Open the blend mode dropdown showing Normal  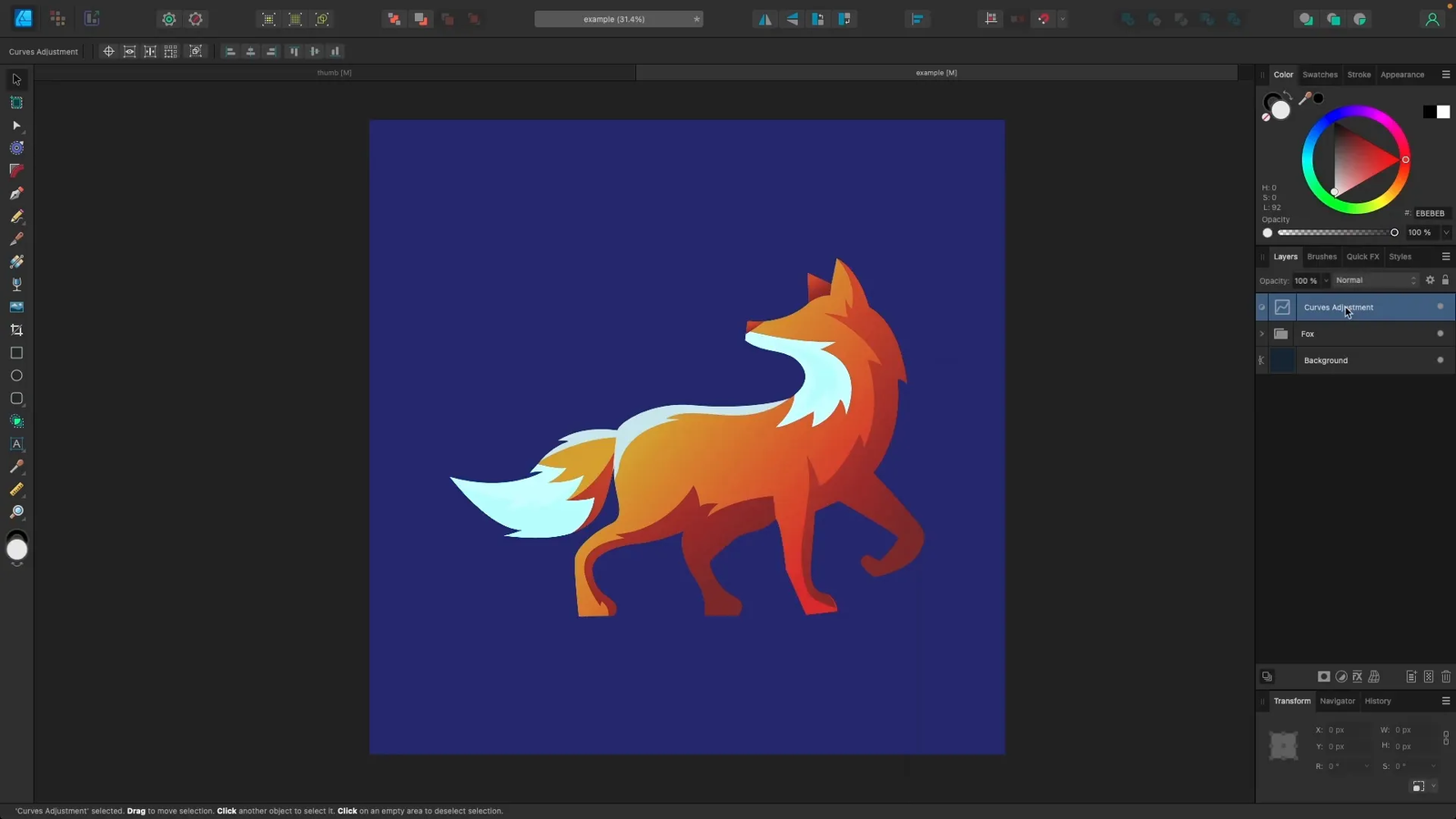tap(1376, 280)
